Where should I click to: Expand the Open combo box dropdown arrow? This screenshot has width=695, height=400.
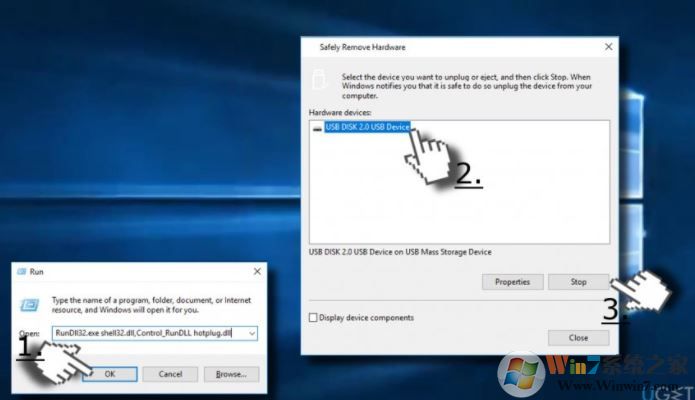[252, 333]
